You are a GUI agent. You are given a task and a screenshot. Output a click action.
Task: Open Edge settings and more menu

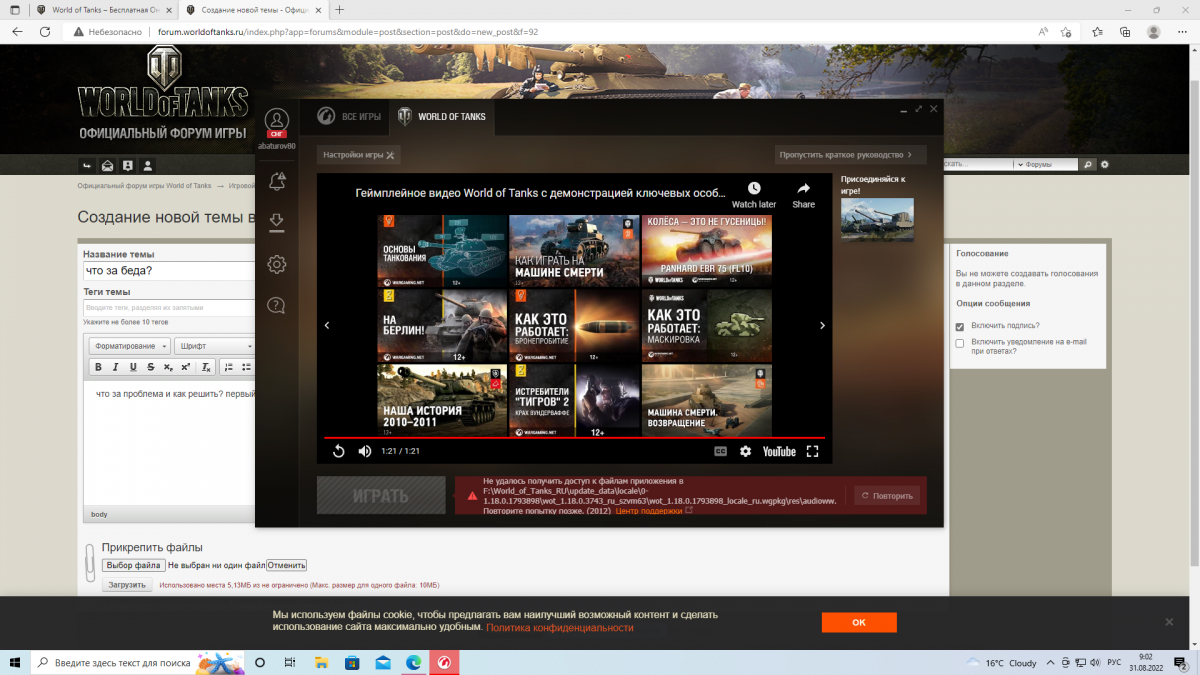coord(1182,31)
